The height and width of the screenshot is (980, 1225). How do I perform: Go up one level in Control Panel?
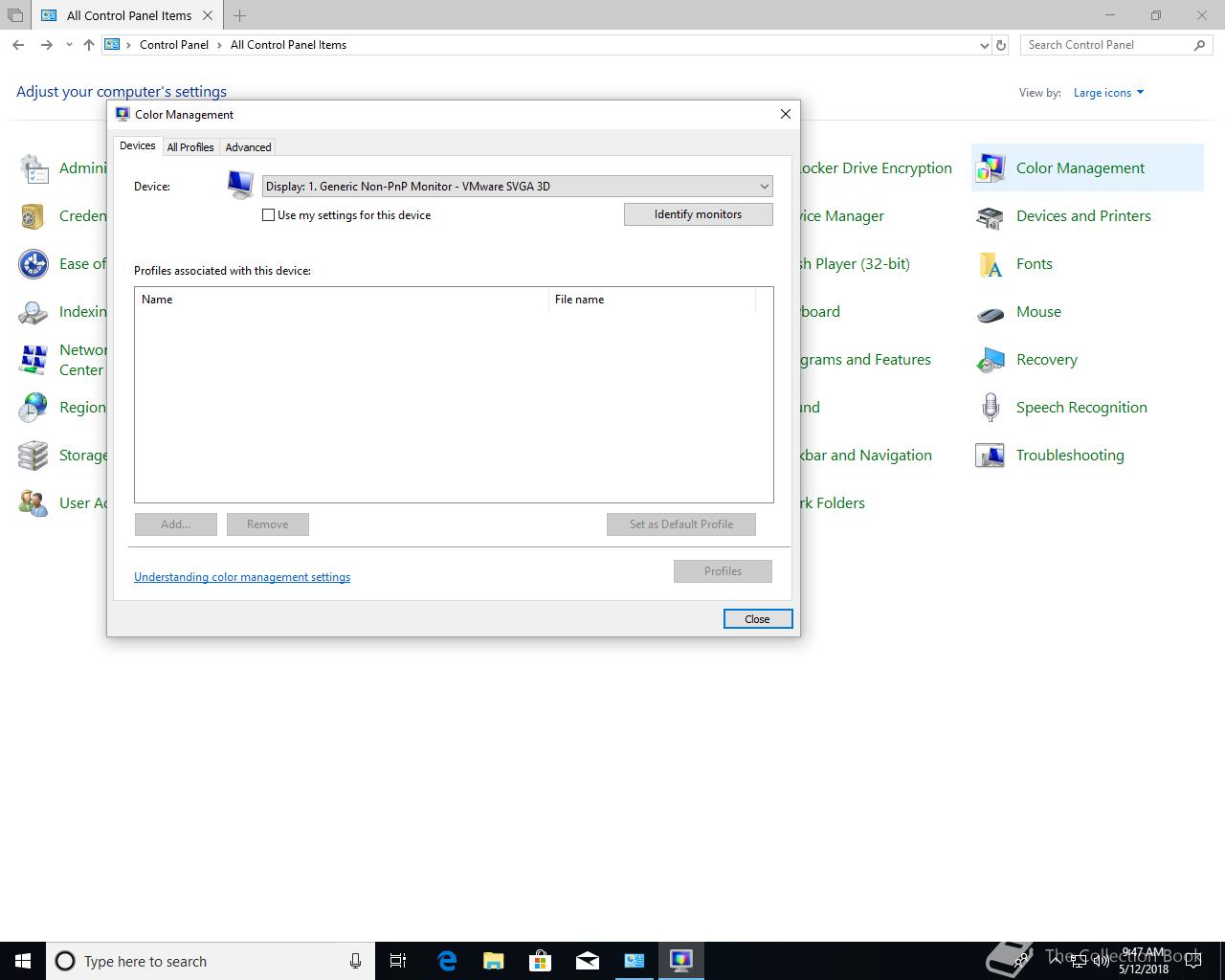coord(88,45)
